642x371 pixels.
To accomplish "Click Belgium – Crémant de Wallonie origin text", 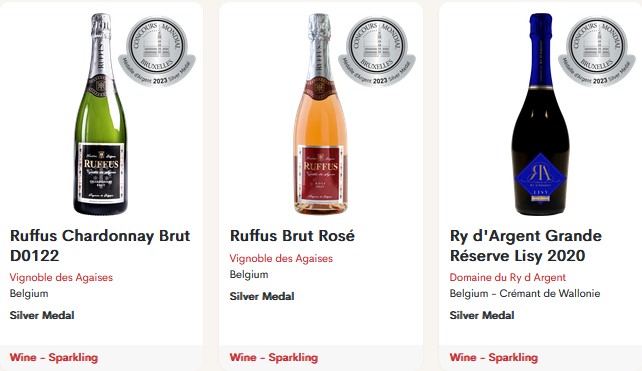I will click(x=524, y=293).
